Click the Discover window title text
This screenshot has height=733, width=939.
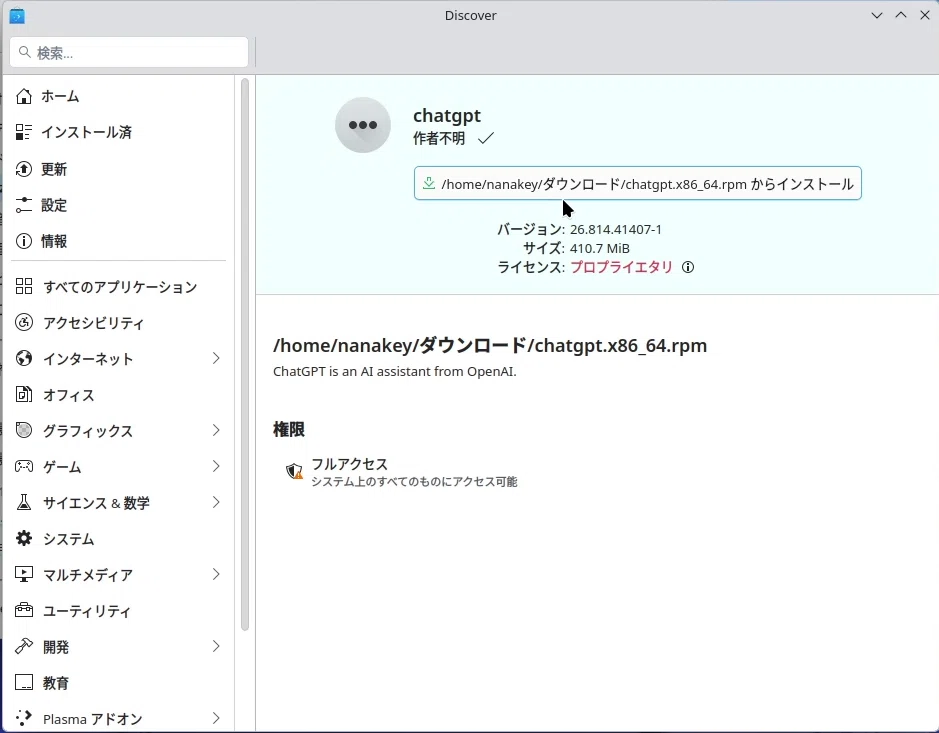(471, 16)
